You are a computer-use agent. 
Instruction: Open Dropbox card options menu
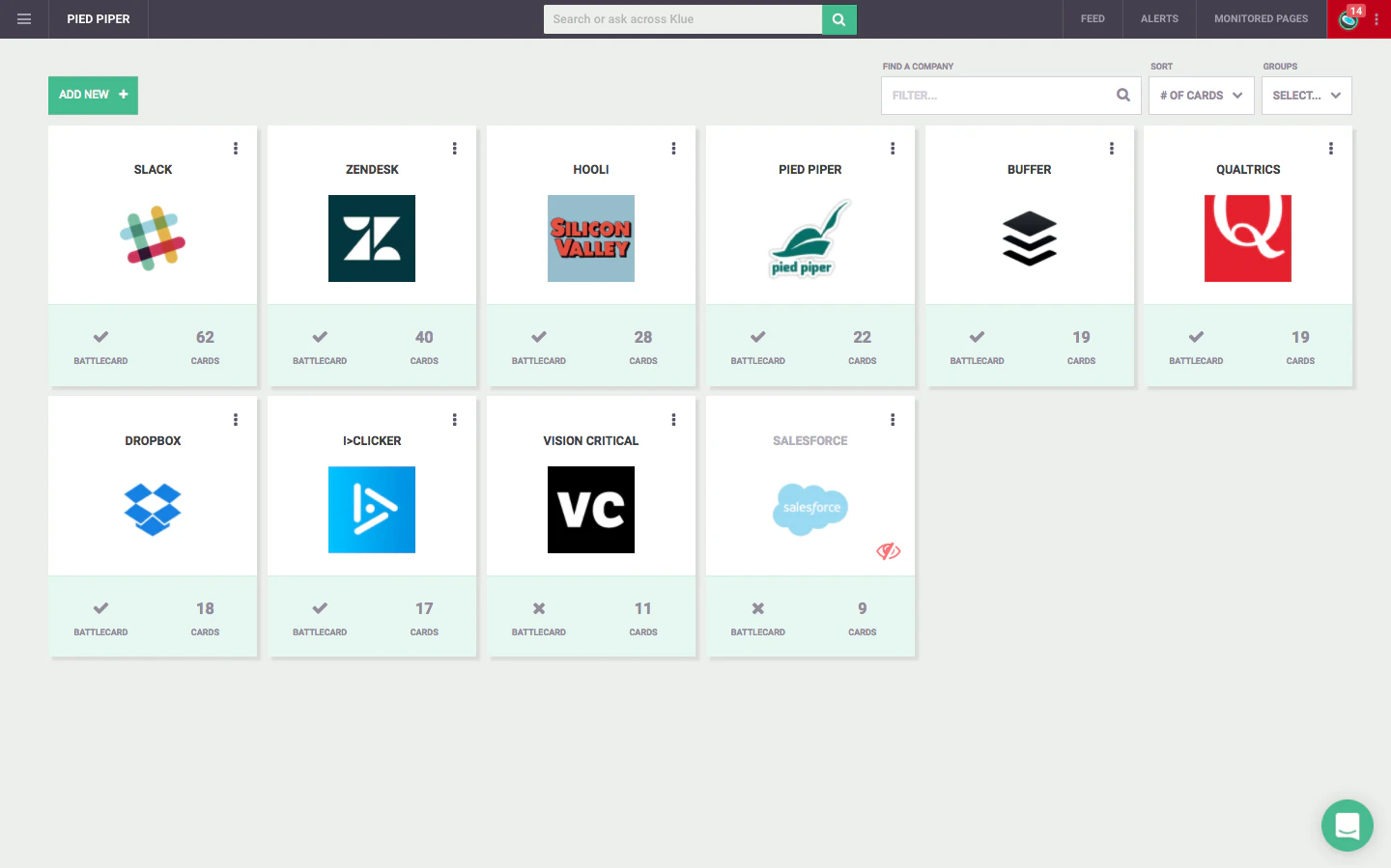pyautogui.click(x=236, y=420)
